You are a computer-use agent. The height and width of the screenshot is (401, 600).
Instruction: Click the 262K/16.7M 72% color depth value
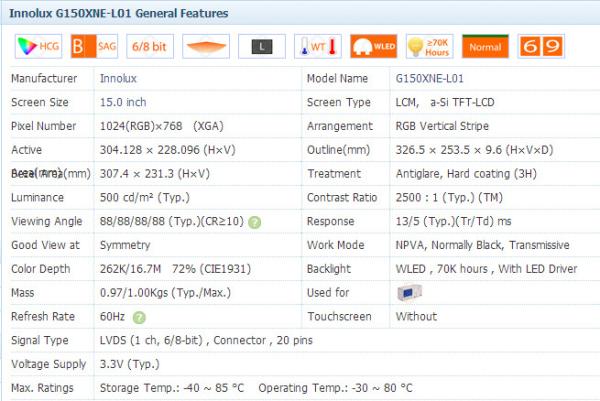[x=175, y=269]
